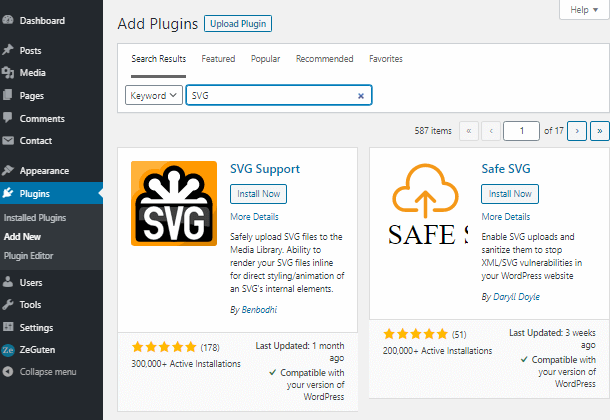
Task: Click the Contact envelope icon
Action: point(7,140)
